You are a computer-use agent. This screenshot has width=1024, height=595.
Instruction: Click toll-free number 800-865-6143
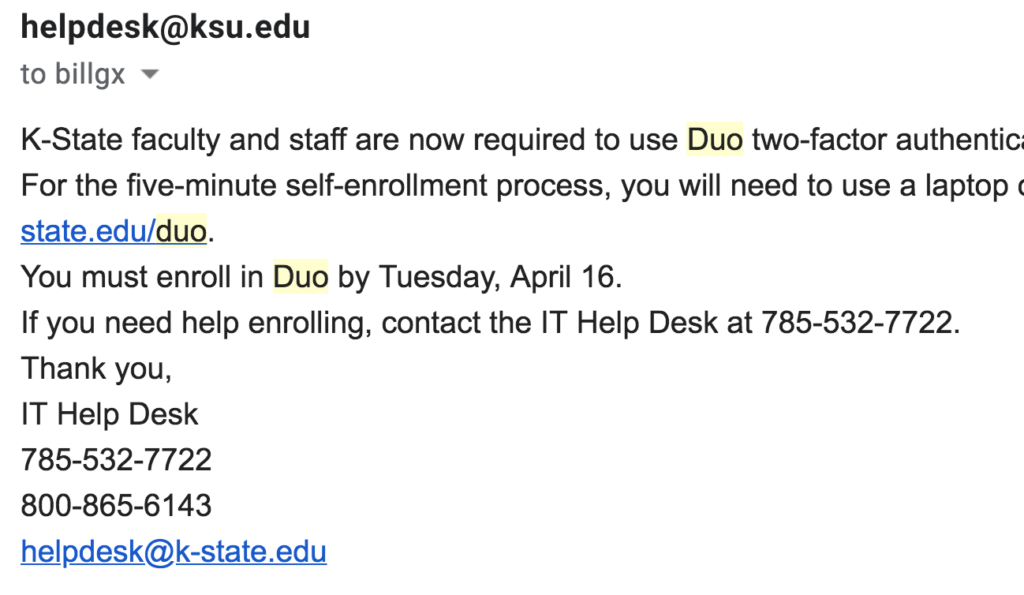click(x=116, y=506)
